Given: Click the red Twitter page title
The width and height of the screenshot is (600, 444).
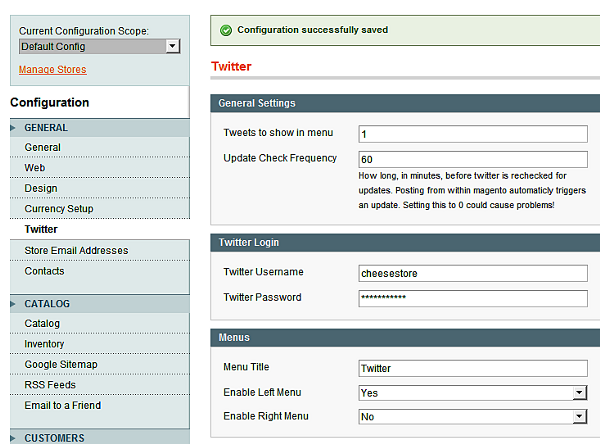Looking at the screenshot, I should click(x=231, y=67).
